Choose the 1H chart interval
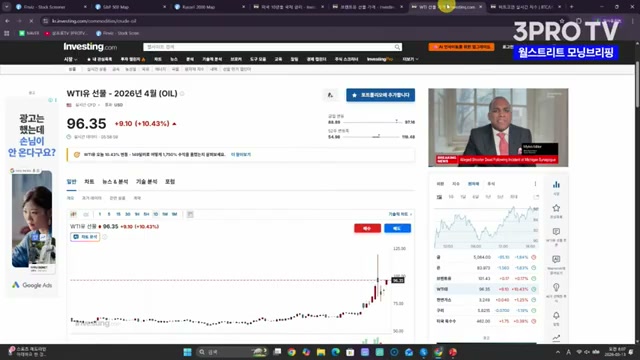This screenshot has height=360, width=640. point(137,214)
